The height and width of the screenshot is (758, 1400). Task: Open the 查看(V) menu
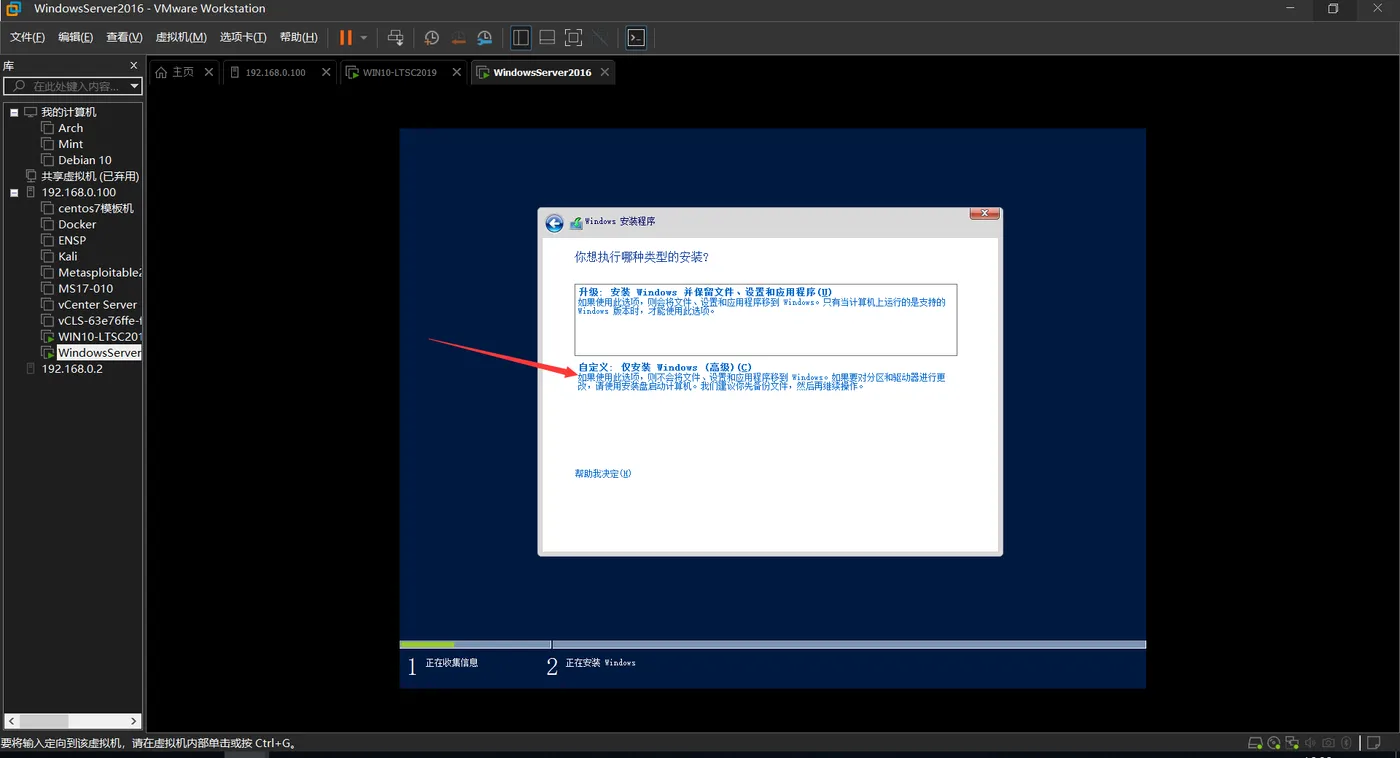click(124, 38)
